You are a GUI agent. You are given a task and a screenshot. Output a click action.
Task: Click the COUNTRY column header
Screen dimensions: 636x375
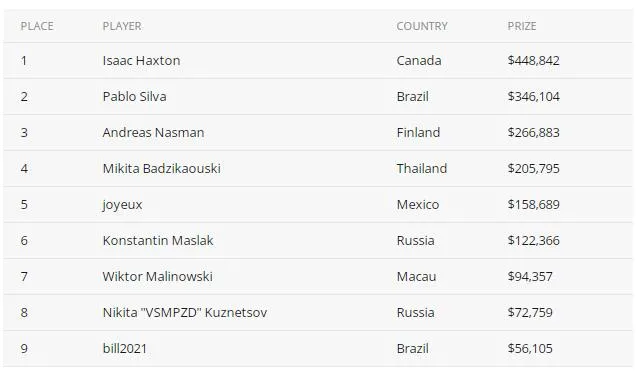click(x=422, y=26)
